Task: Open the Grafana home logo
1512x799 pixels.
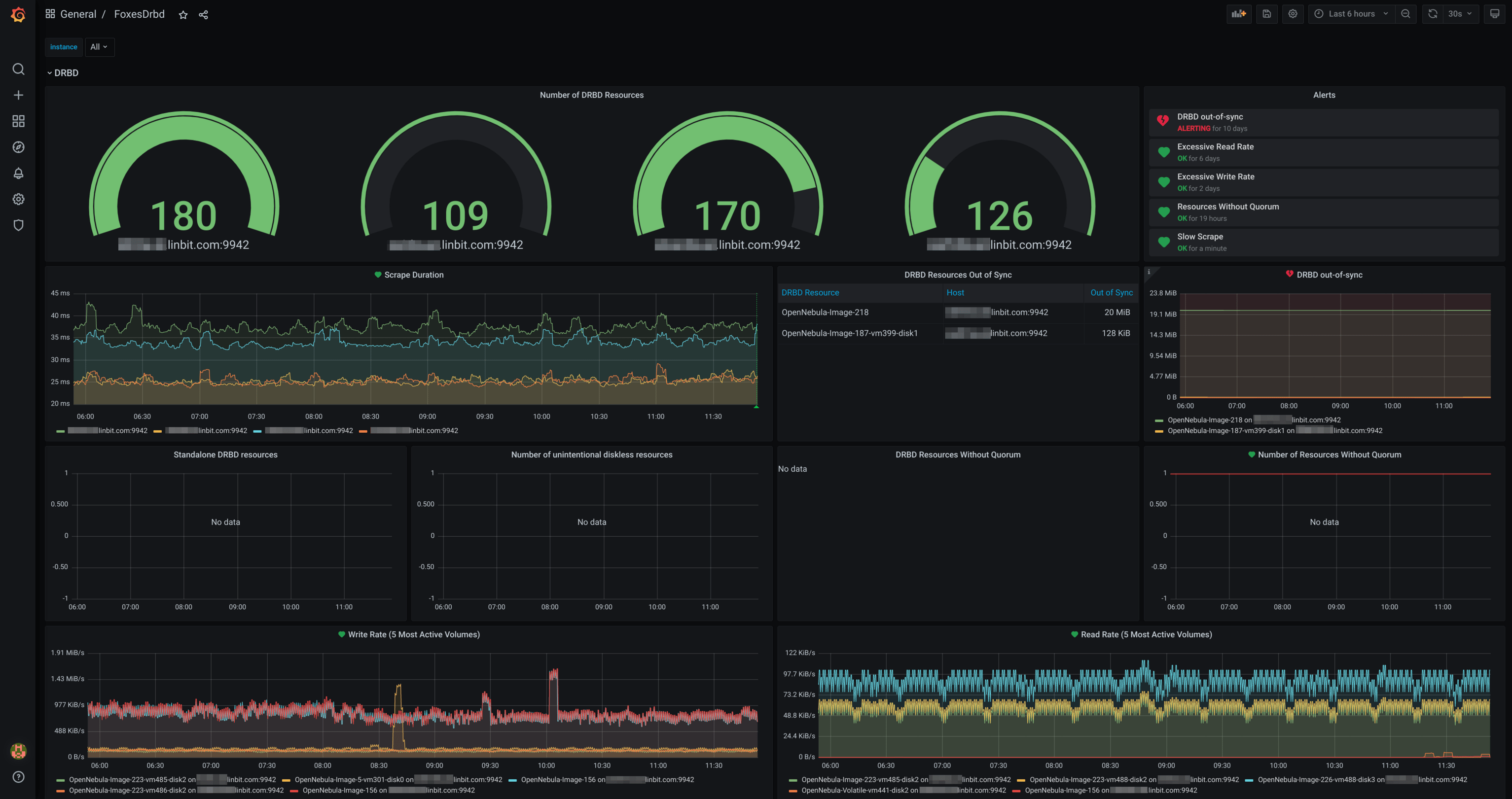Action: [x=18, y=14]
